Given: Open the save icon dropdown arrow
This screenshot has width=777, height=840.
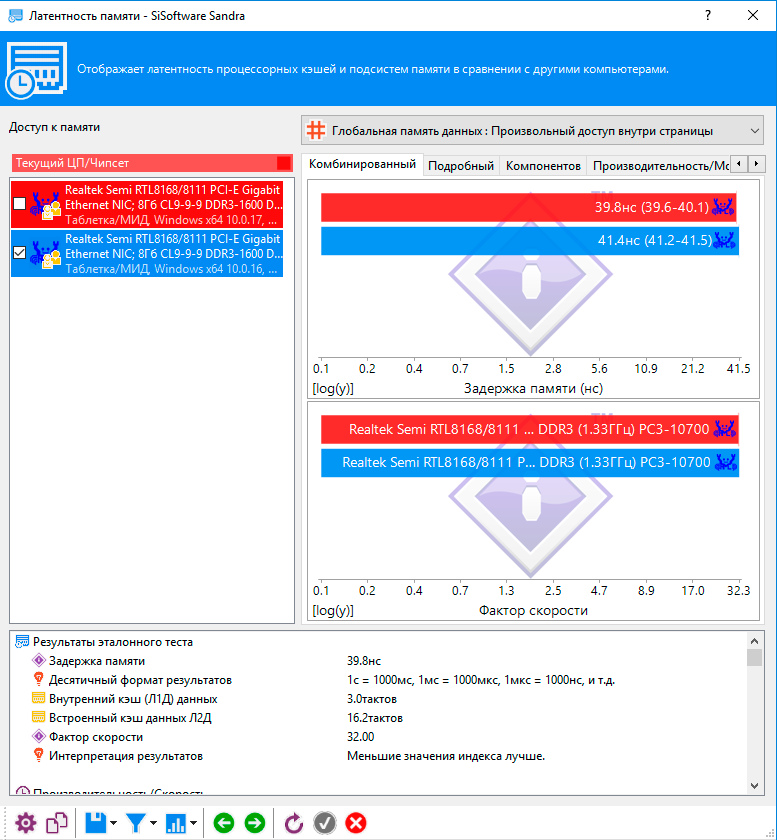Looking at the screenshot, I should [x=113, y=823].
